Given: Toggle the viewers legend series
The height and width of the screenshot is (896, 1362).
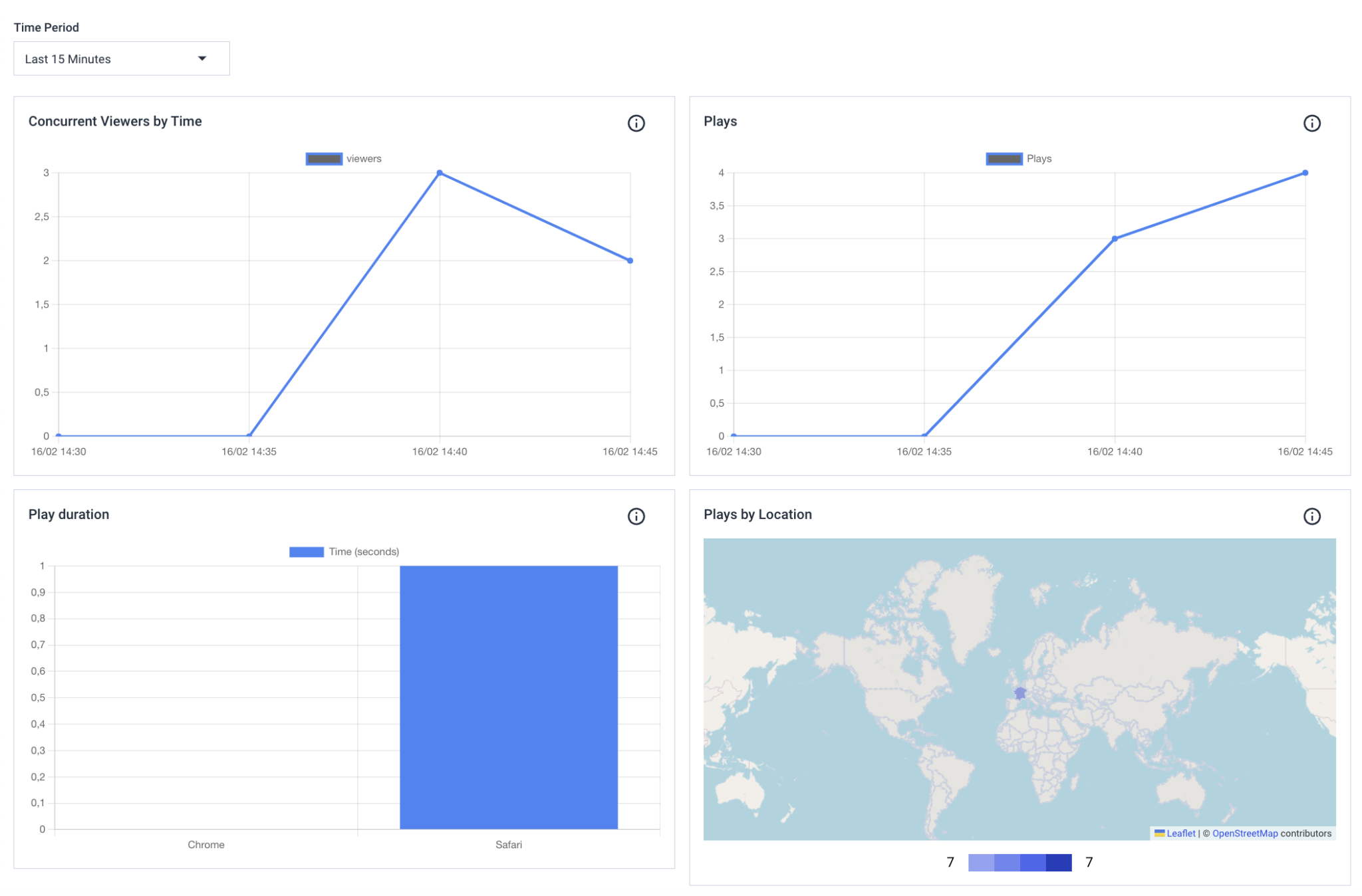Looking at the screenshot, I should (x=324, y=159).
